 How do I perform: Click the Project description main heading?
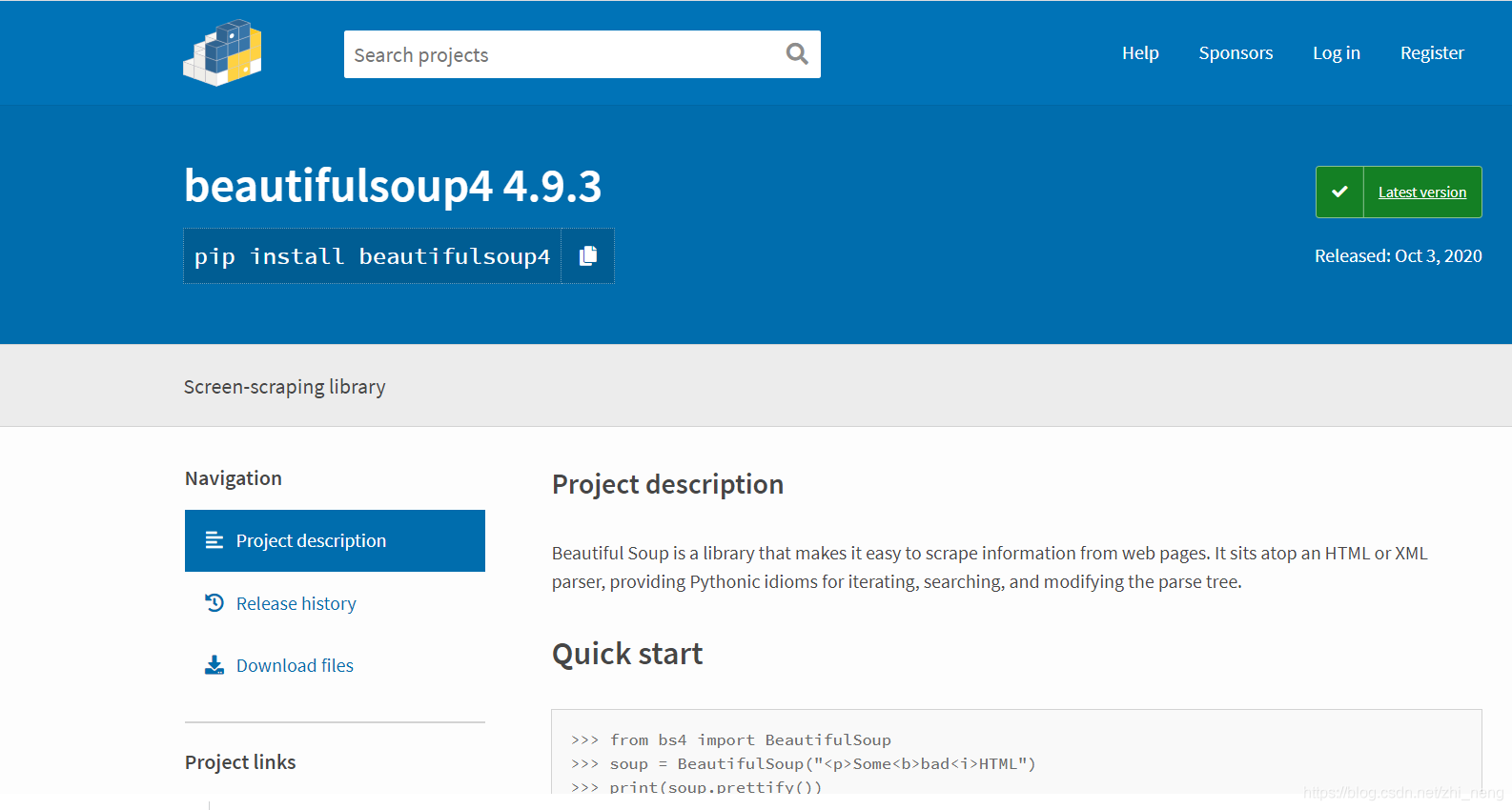(x=667, y=484)
